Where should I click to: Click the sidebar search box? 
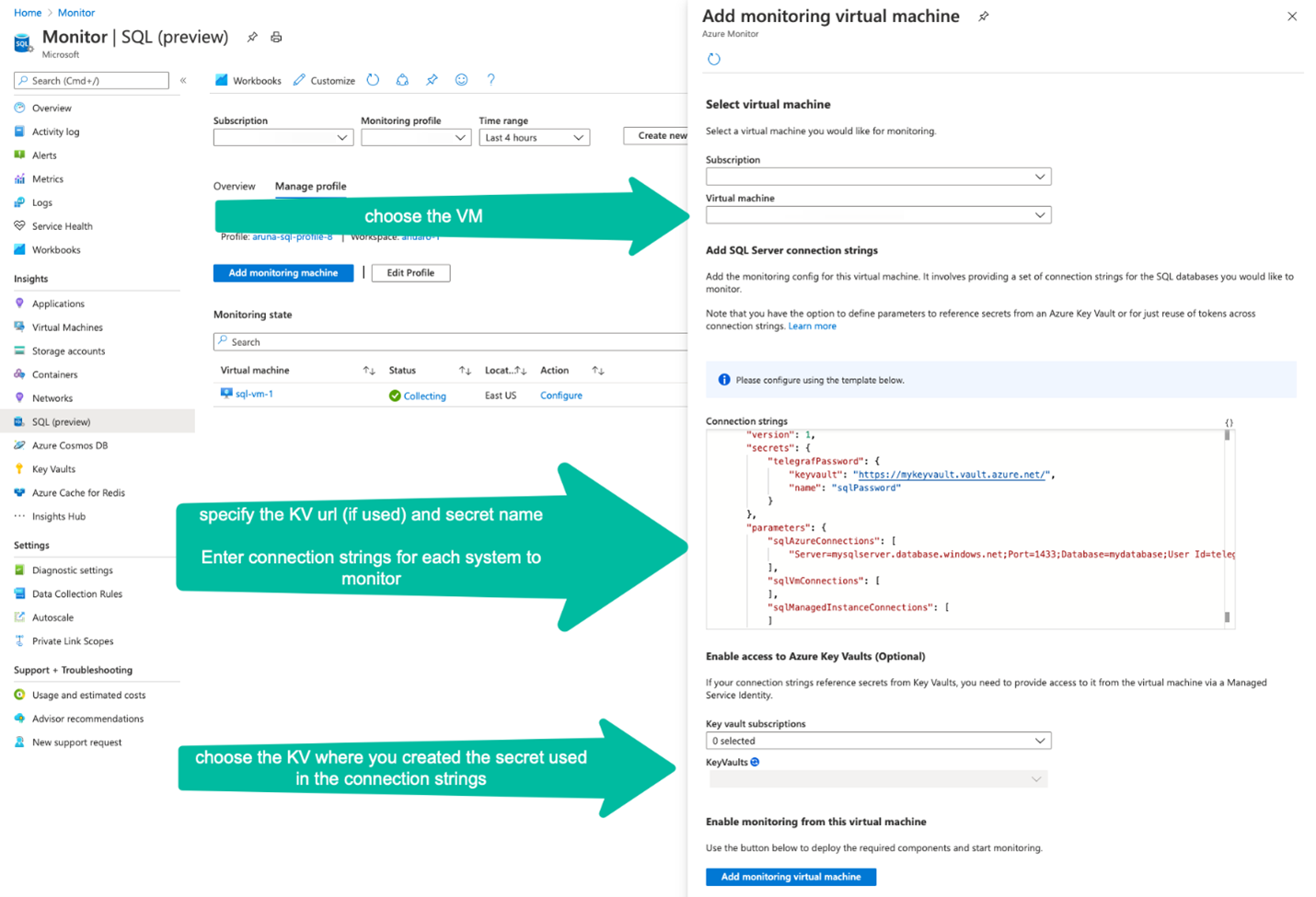point(91,81)
